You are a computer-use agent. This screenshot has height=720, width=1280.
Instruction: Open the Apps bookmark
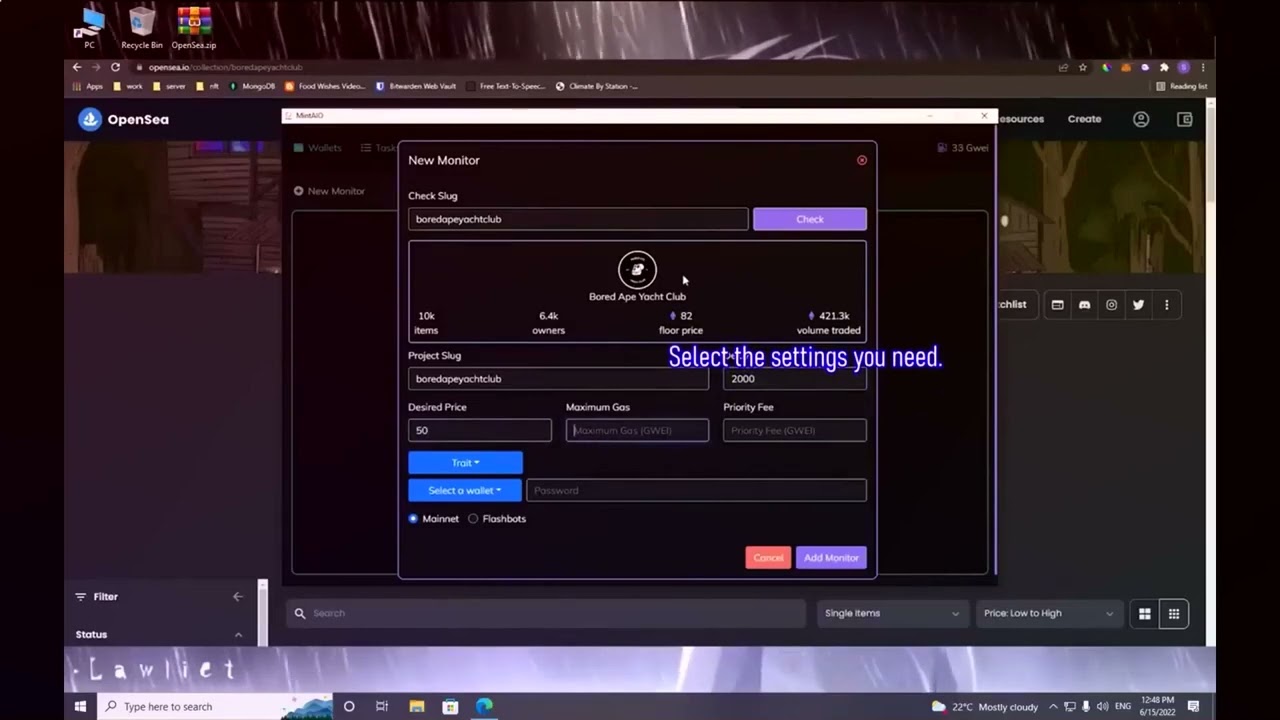pos(88,86)
